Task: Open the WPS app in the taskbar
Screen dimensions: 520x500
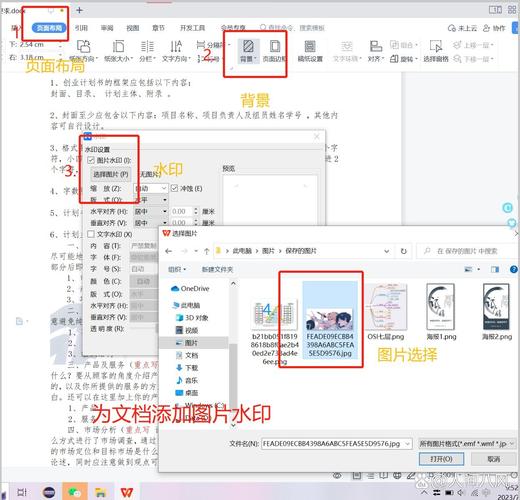Action: click(x=127, y=492)
